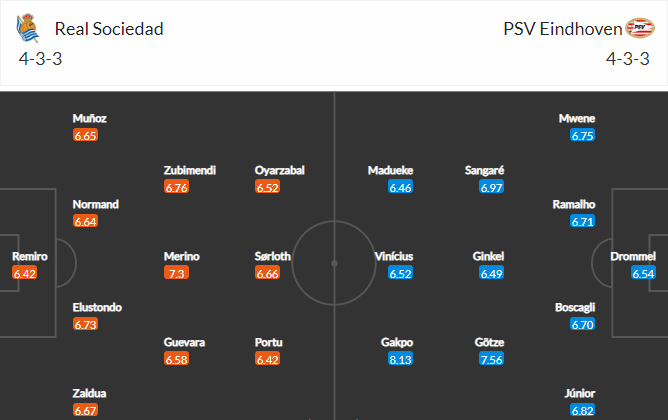Screen dimensions: 668x420
Task: Click Zaldua's 6.67 rating badge
Action: (85, 410)
